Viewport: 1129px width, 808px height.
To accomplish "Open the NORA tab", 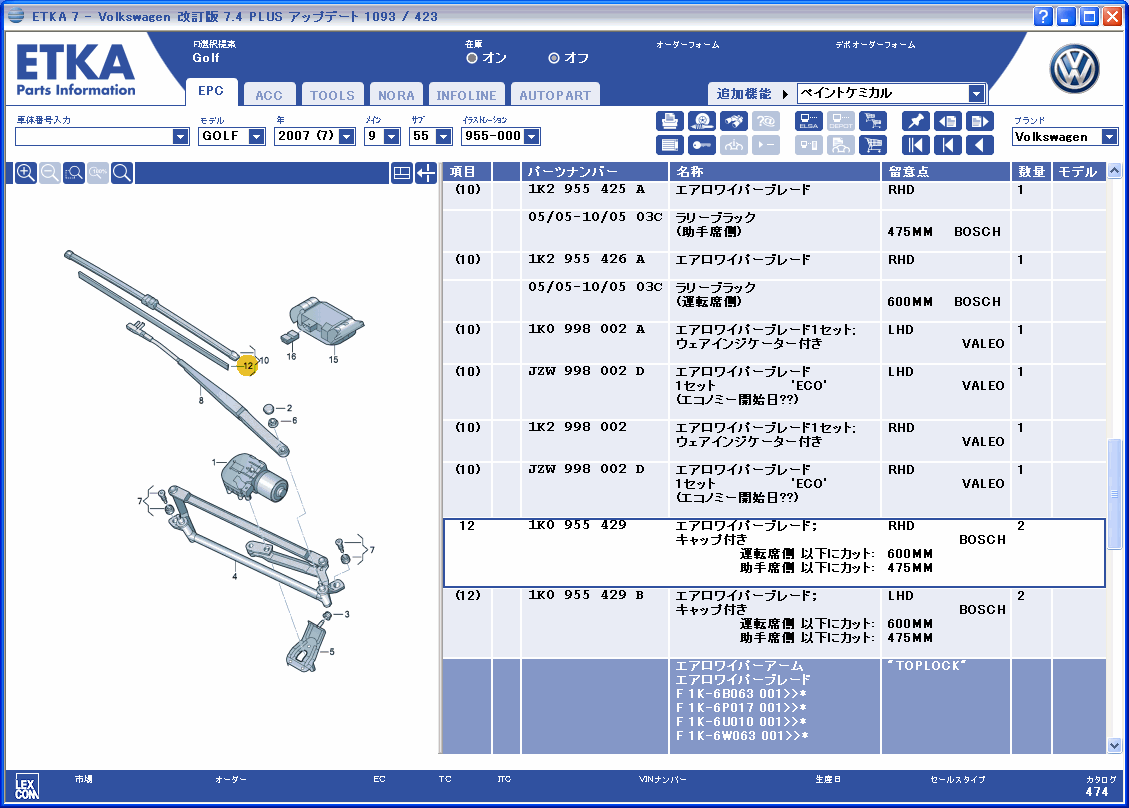I will (x=396, y=95).
